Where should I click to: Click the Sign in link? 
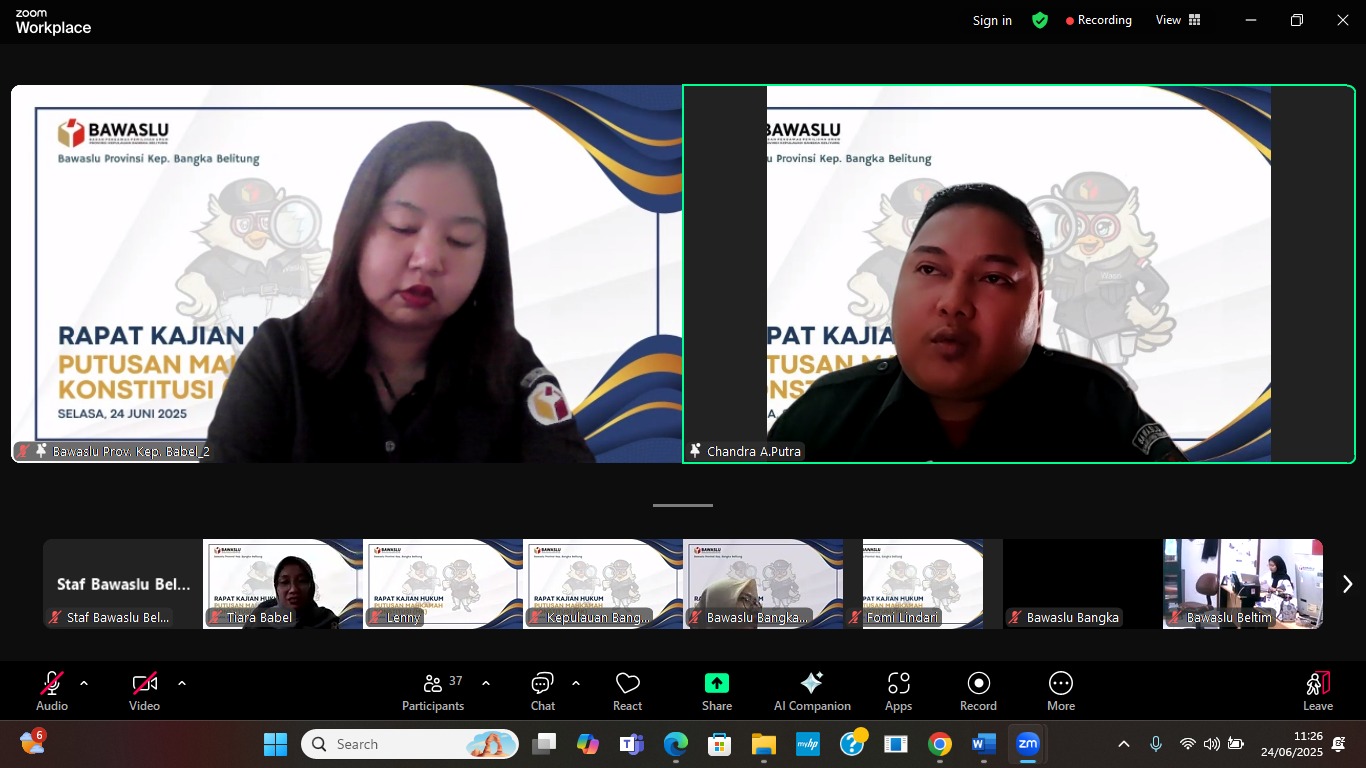pos(991,19)
